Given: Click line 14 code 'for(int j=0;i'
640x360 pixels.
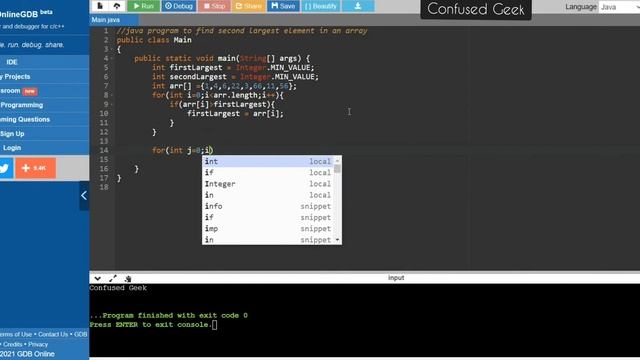Looking at the screenshot, I should [182, 150].
